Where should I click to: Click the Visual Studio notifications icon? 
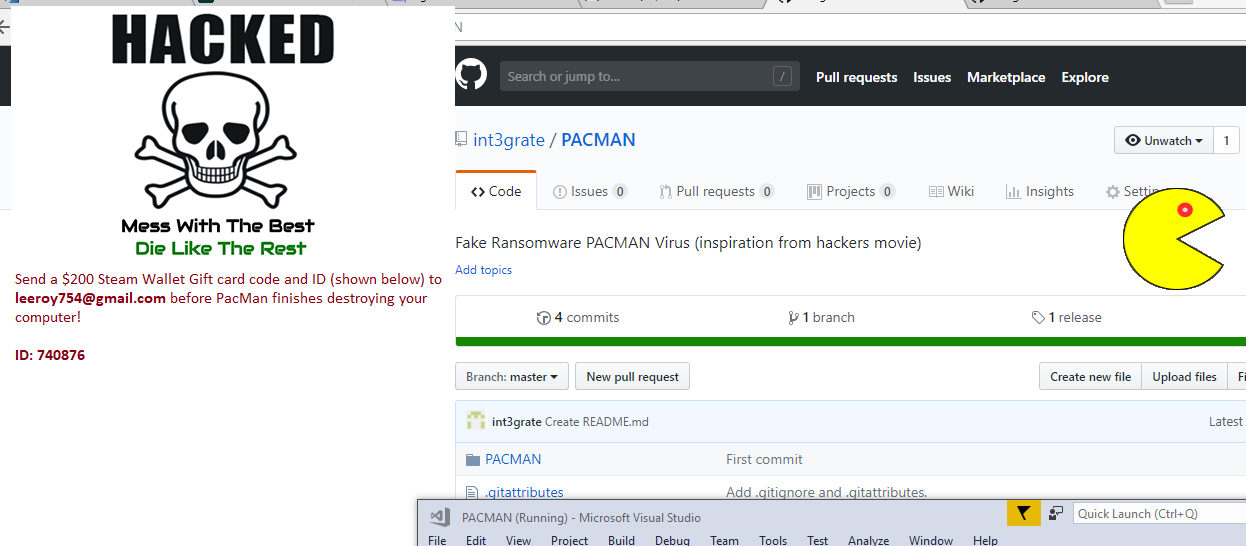pyautogui.click(x=1056, y=514)
